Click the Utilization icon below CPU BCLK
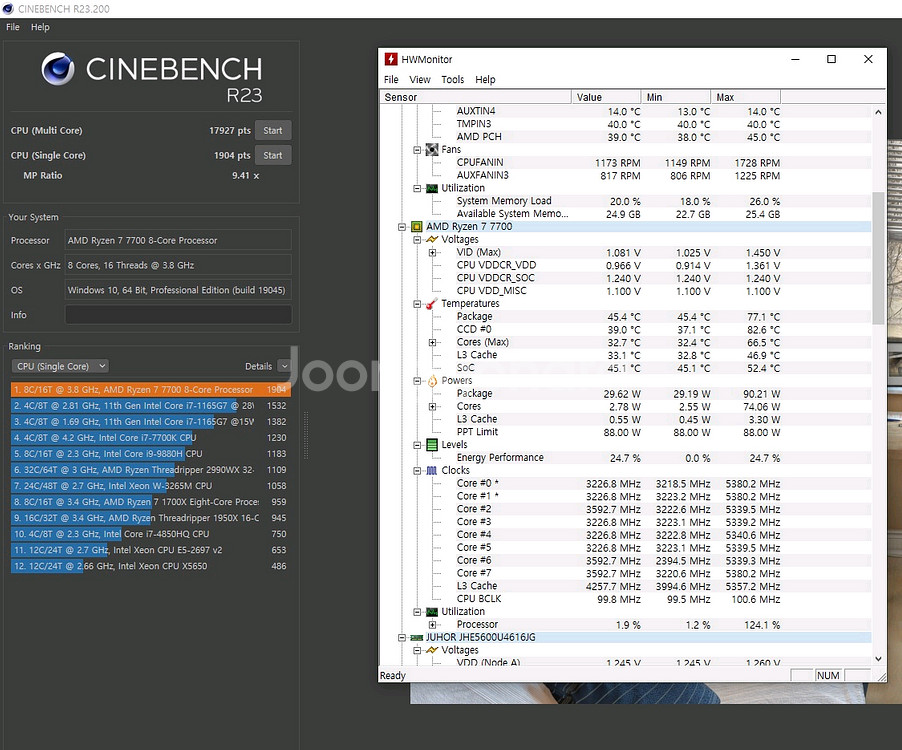The image size is (902, 750). [x=431, y=611]
